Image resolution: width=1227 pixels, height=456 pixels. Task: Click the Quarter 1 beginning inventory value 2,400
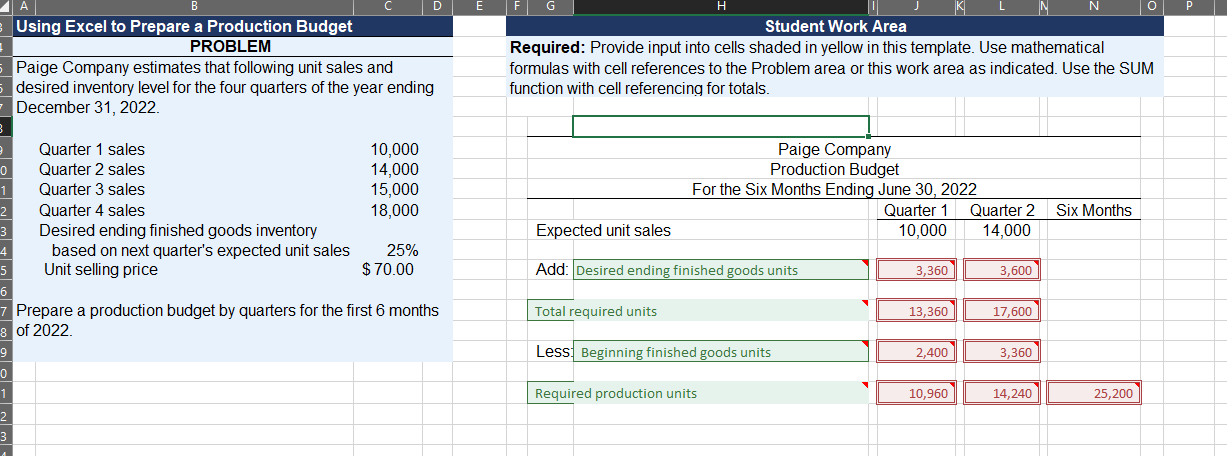pos(917,352)
